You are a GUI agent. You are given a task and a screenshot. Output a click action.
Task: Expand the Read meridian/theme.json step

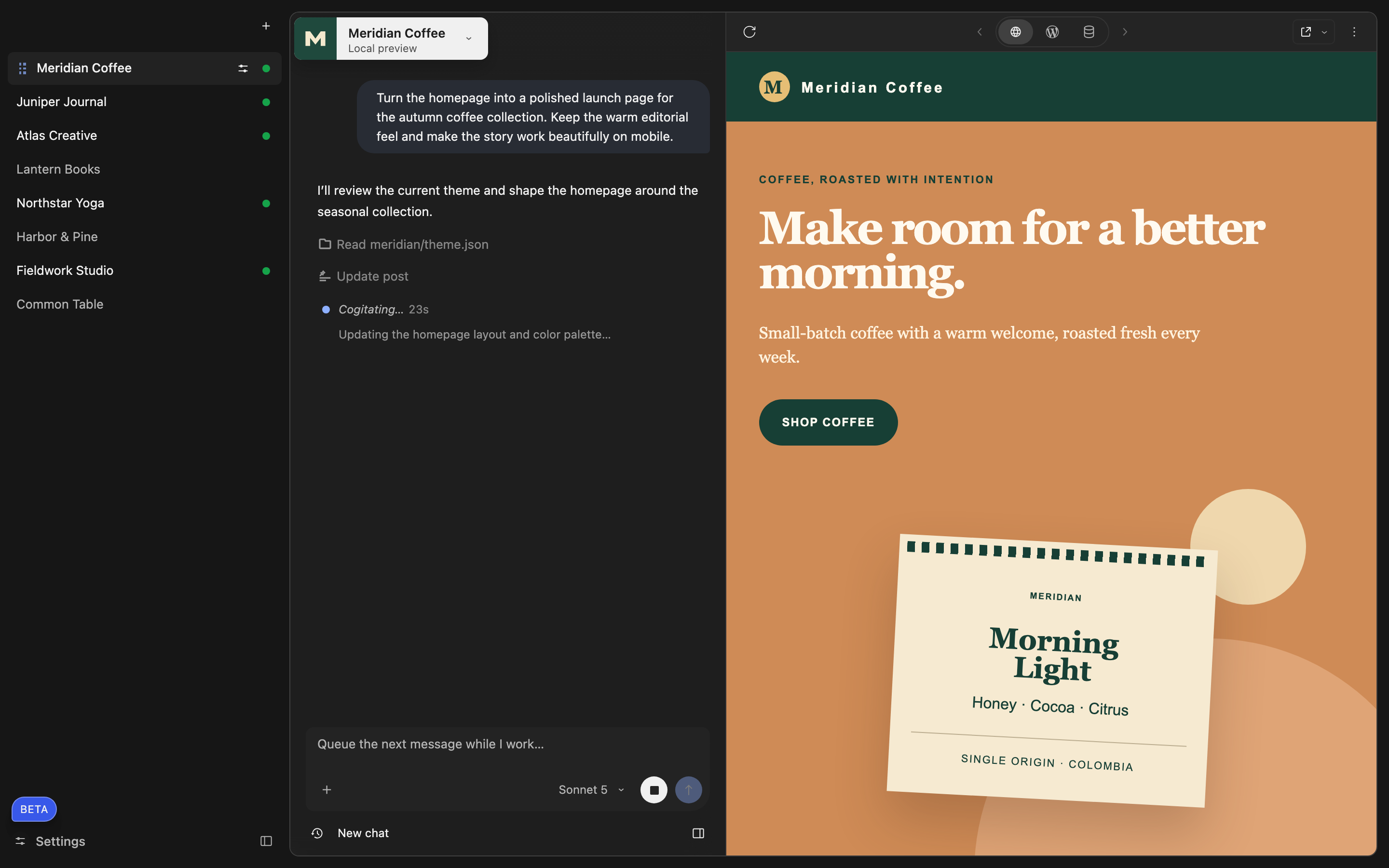pos(403,244)
